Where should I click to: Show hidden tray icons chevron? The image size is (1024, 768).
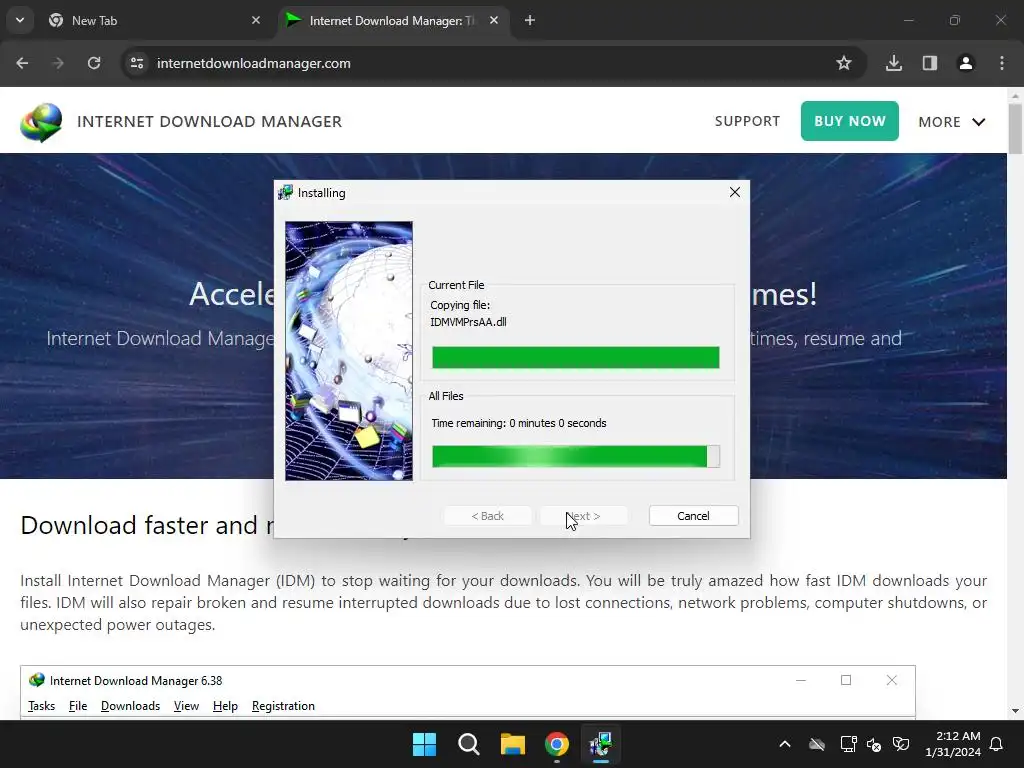pos(785,744)
